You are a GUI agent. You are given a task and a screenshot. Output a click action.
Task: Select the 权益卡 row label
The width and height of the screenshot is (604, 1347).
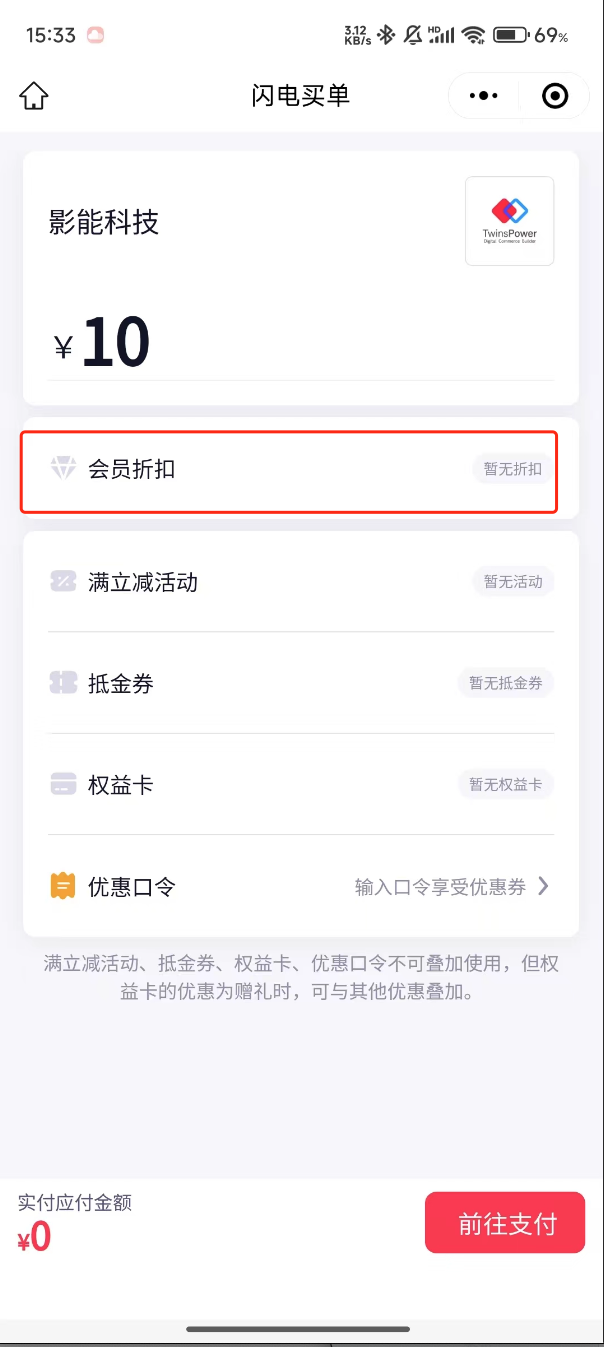[121, 785]
